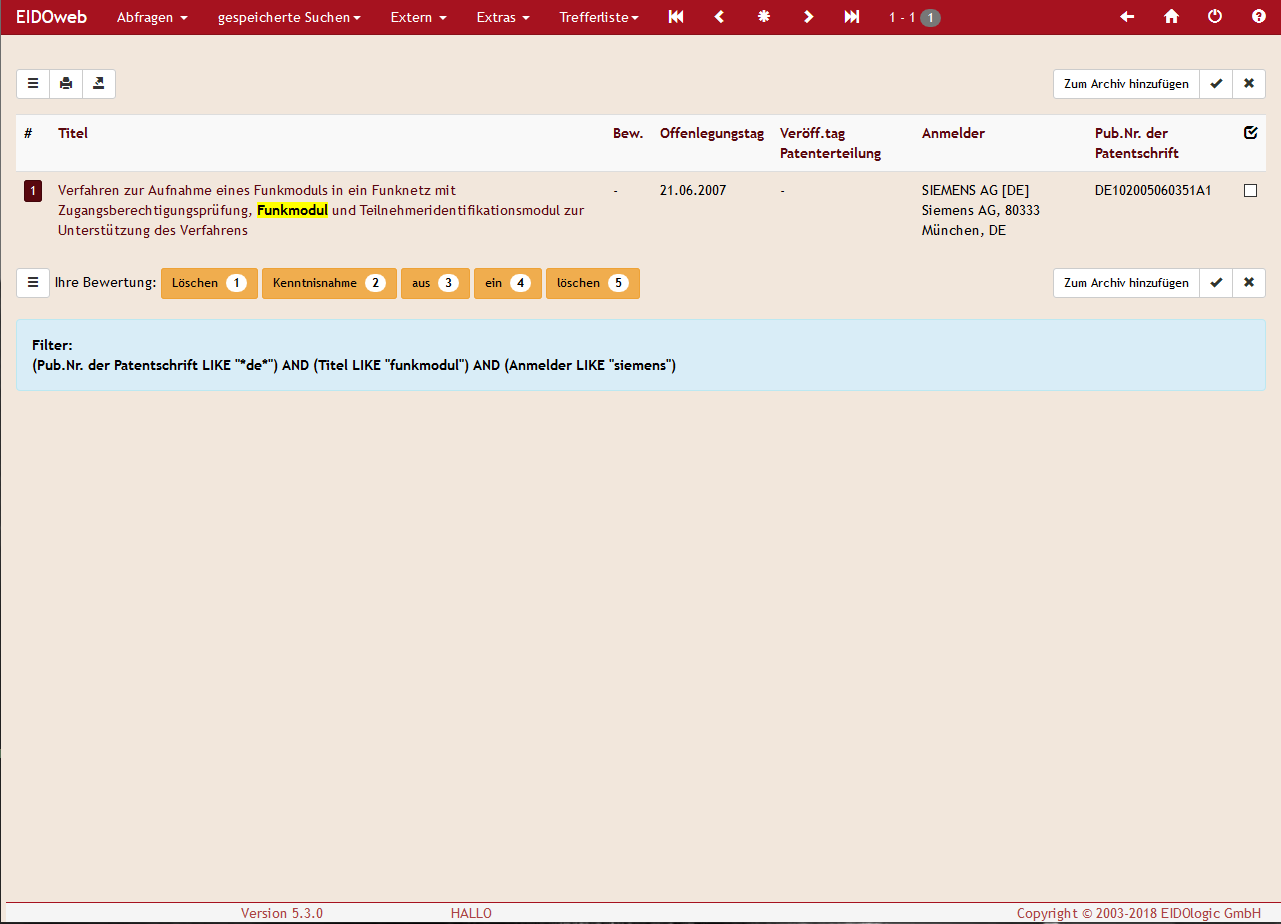Check the box for DE102005060351A1 row
This screenshot has width=1281, height=924.
1250,191
